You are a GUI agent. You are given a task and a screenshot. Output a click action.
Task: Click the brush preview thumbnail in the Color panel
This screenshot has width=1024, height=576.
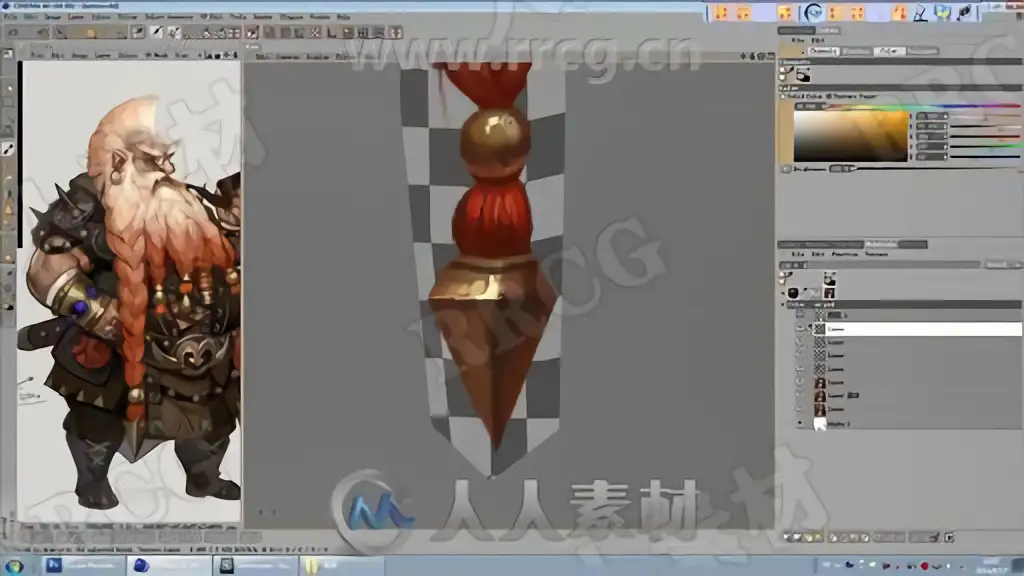coord(803,76)
